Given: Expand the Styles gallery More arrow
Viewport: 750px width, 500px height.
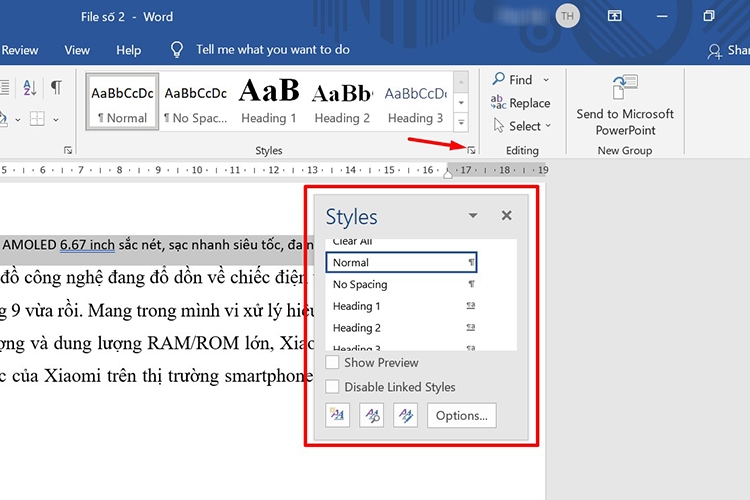Looking at the screenshot, I should (461, 122).
